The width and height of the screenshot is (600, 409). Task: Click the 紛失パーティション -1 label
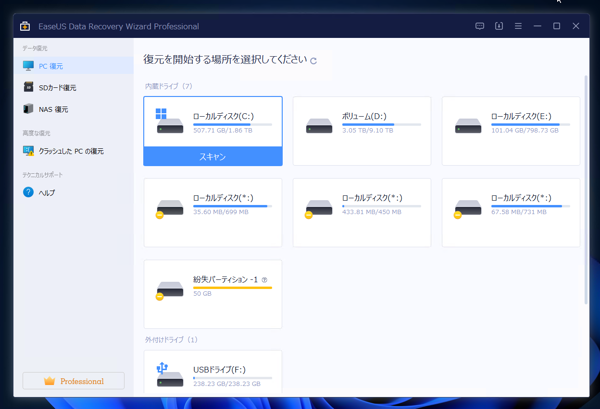coord(225,280)
